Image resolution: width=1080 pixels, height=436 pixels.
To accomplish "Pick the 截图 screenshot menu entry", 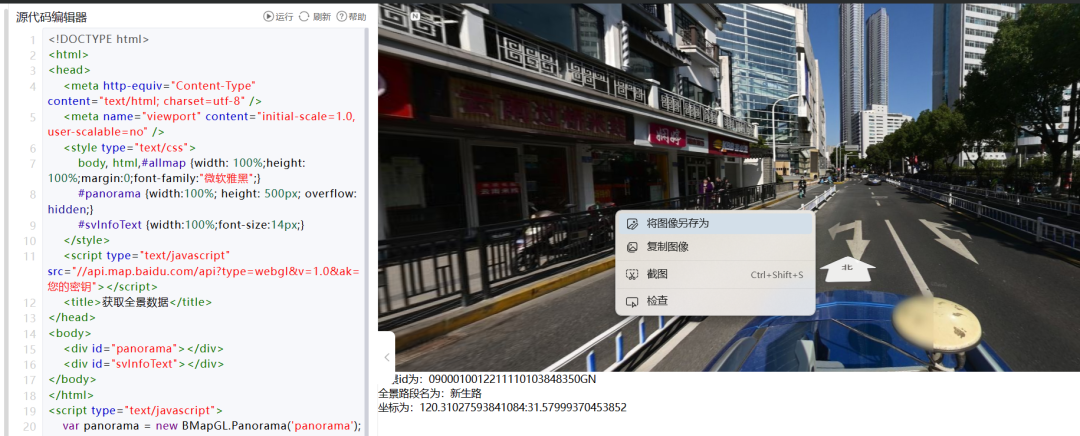I will point(715,274).
